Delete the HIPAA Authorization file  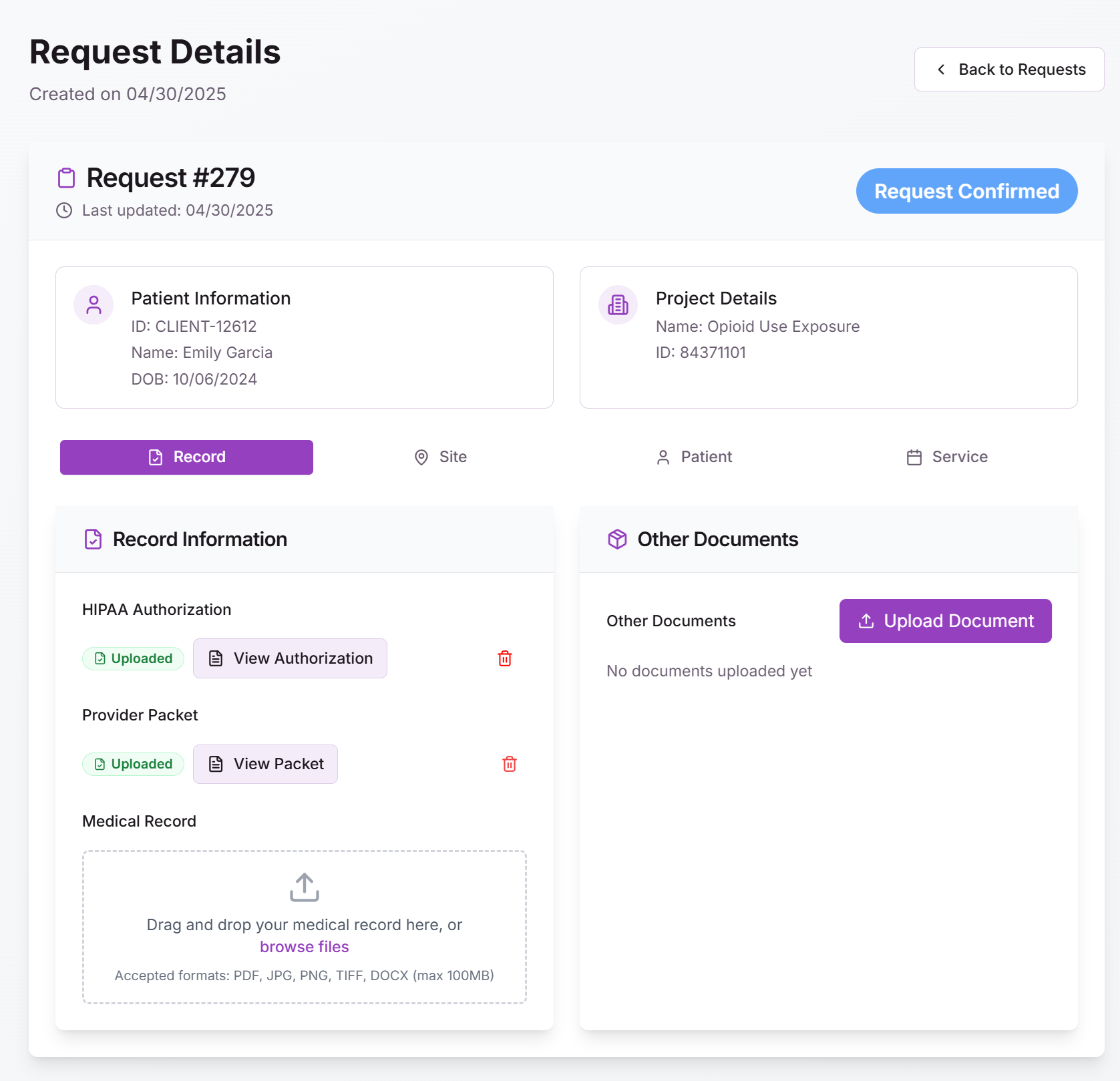point(505,658)
